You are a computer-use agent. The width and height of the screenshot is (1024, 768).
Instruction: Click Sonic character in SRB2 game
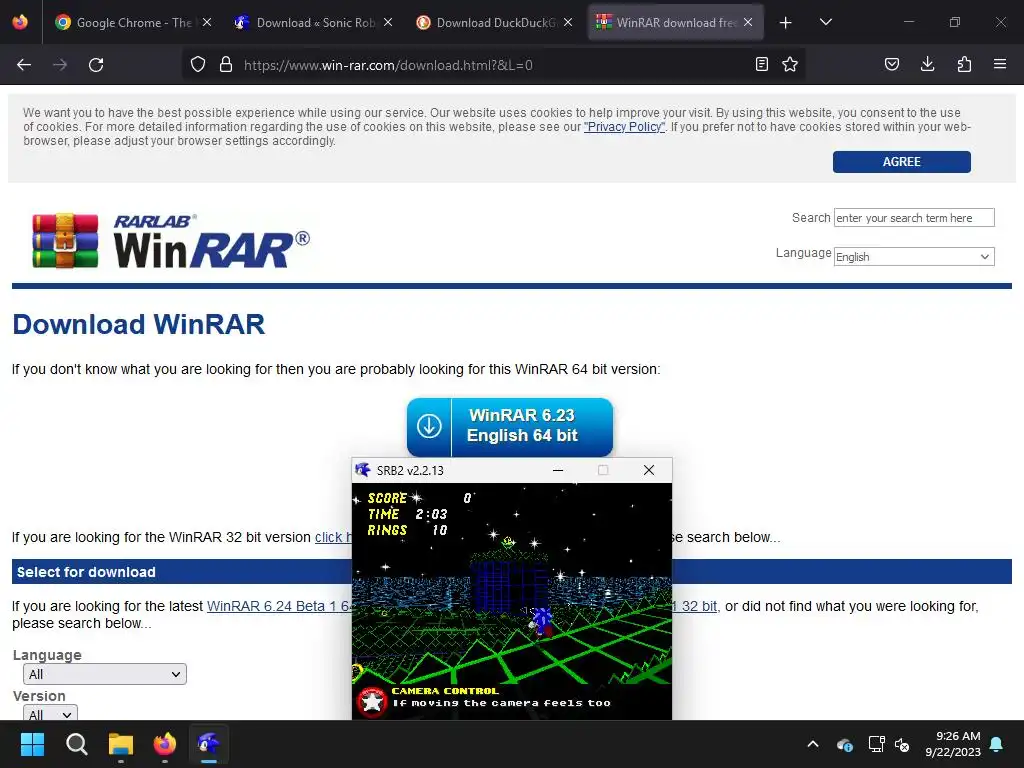coord(541,621)
